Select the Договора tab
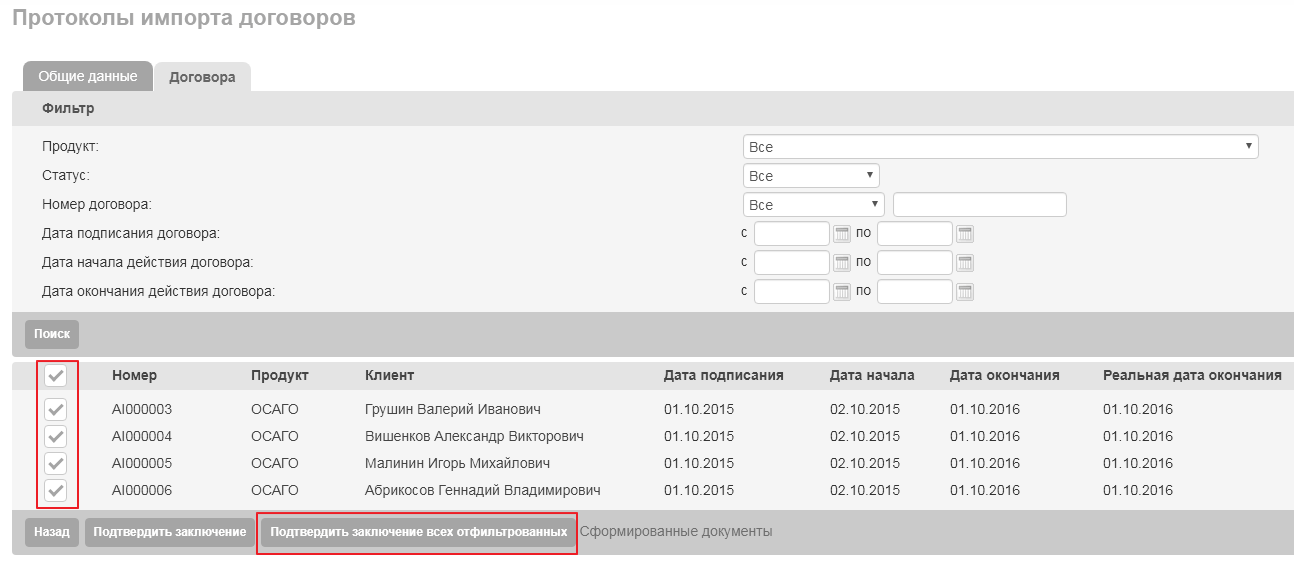 click(x=202, y=77)
